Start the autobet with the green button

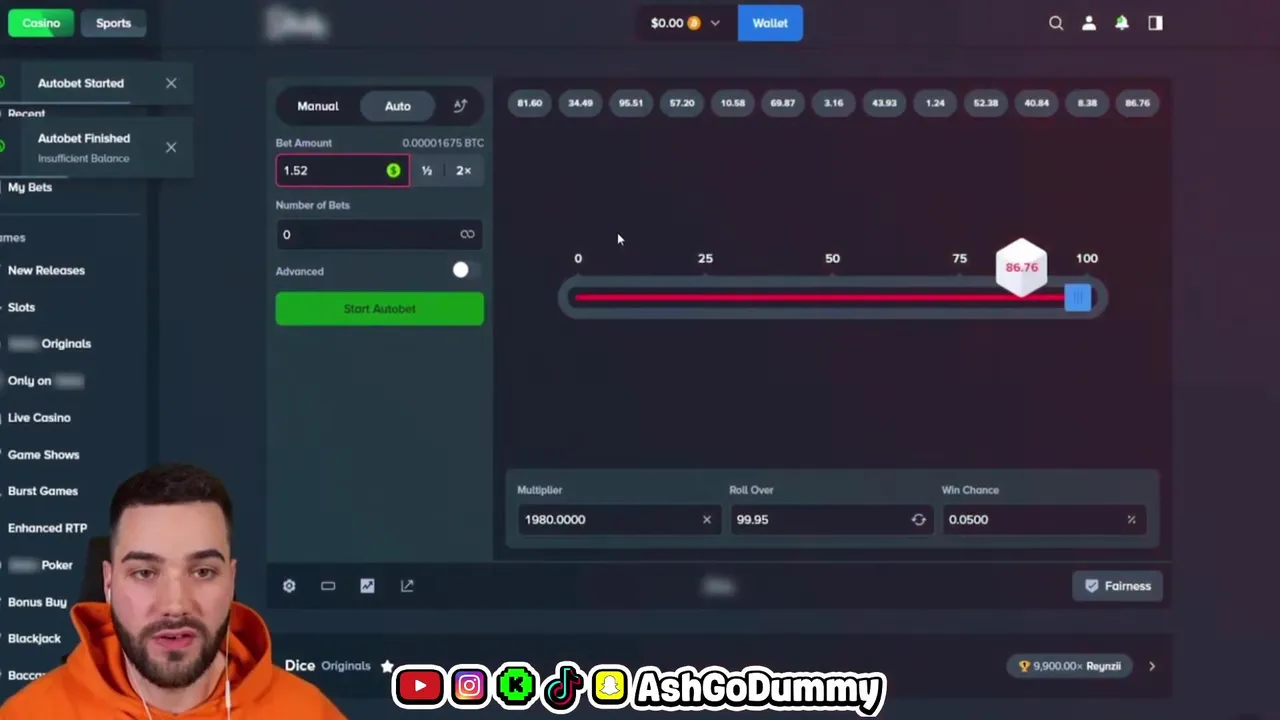380,309
